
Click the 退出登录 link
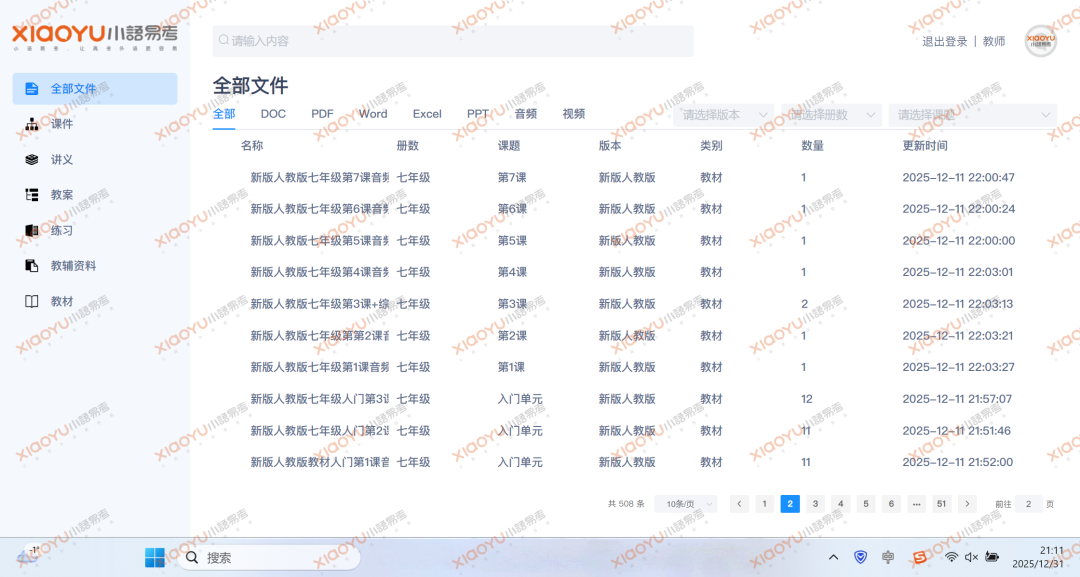944,42
